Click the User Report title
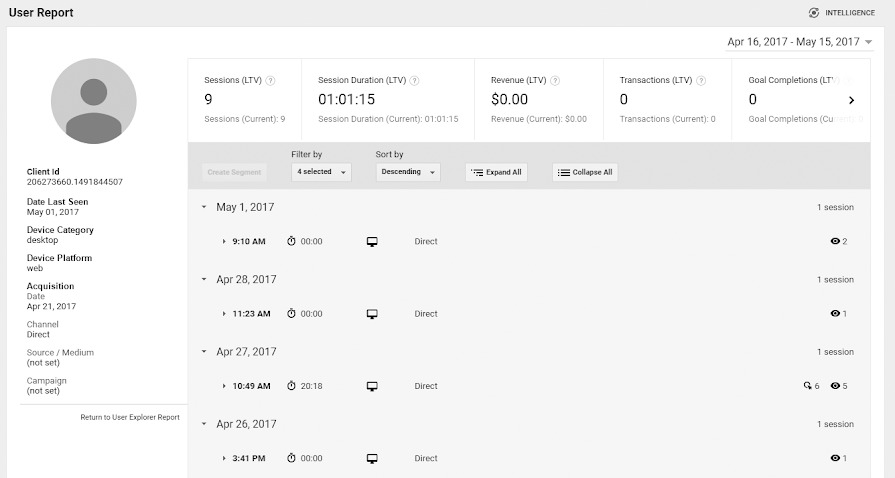 (x=41, y=13)
